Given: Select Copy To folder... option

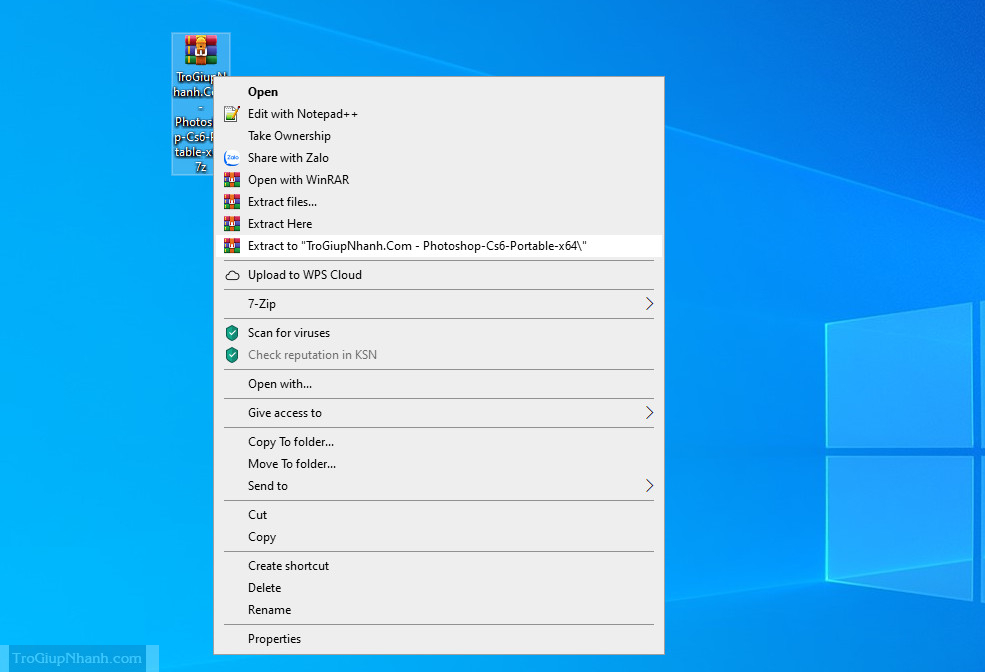Looking at the screenshot, I should pyautogui.click(x=291, y=442).
